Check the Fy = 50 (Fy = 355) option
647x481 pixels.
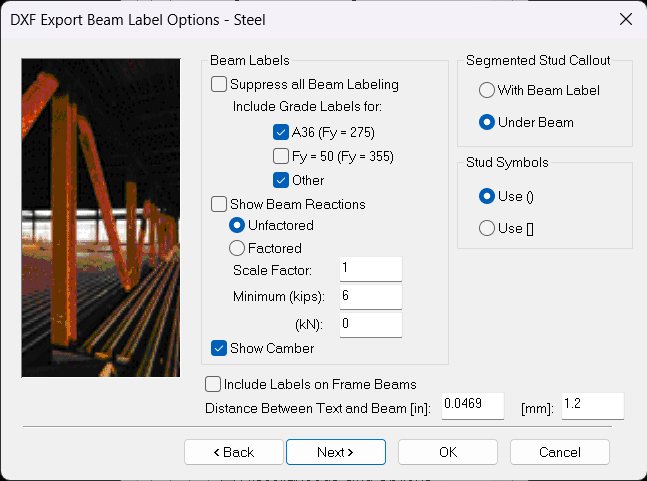click(x=281, y=156)
